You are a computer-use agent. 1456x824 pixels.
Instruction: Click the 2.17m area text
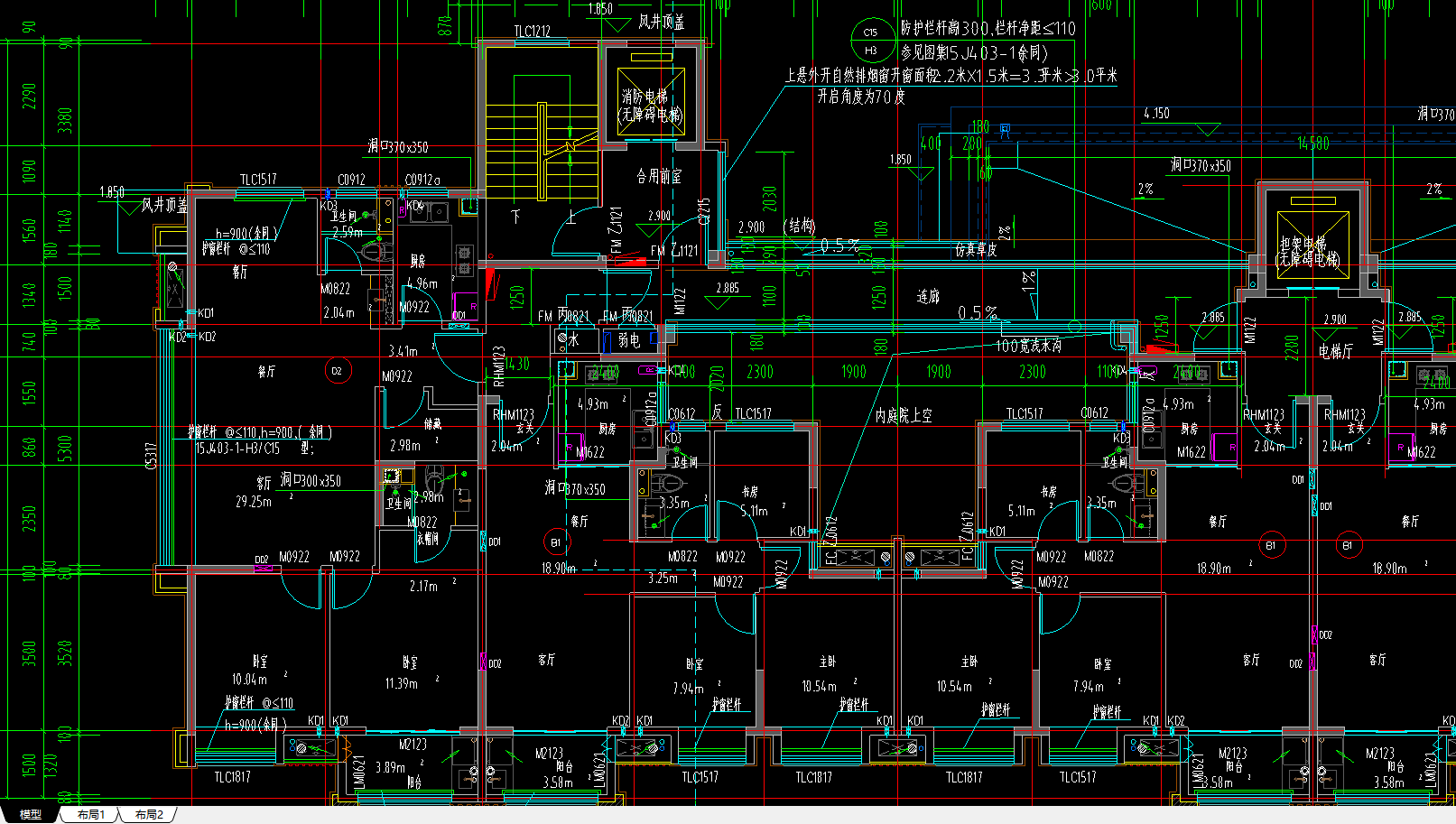pos(423,586)
